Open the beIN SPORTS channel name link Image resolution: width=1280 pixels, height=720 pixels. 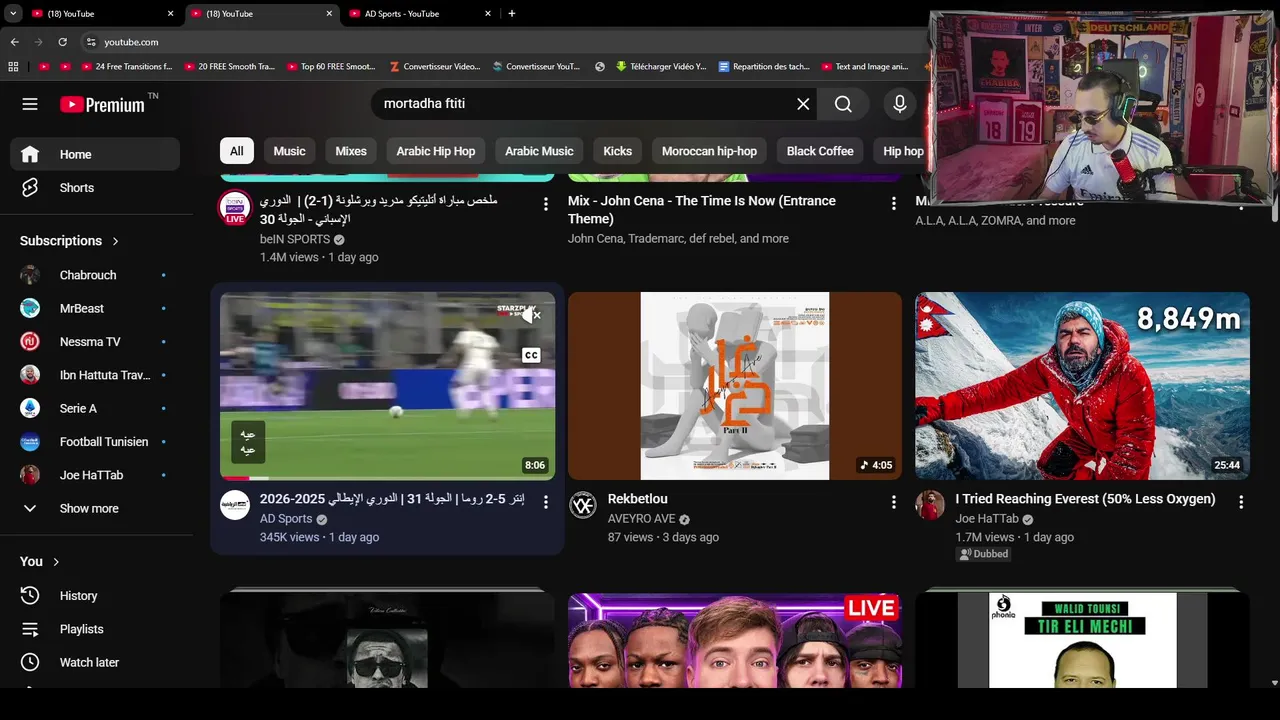(295, 239)
